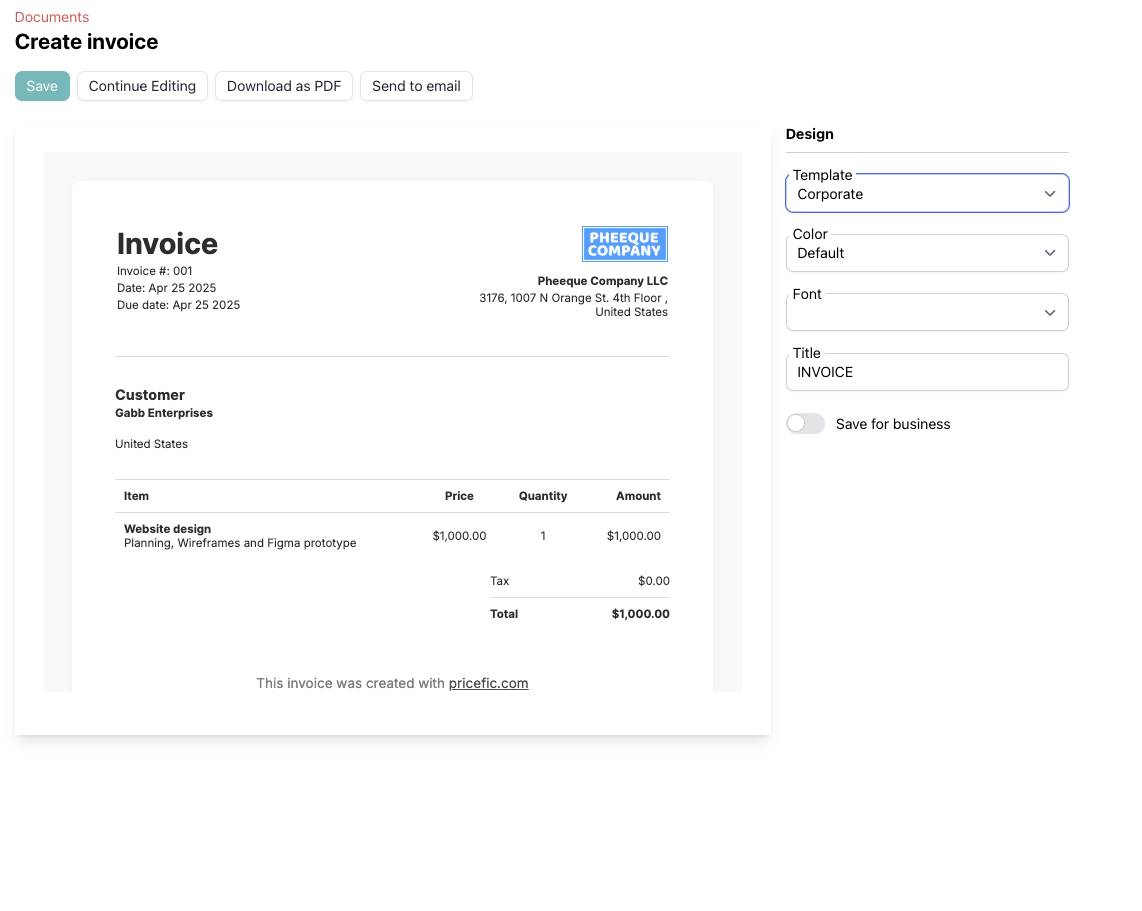This screenshot has width=1142, height=911.
Task: Click the Total label in totals
Action: [x=504, y=614]
